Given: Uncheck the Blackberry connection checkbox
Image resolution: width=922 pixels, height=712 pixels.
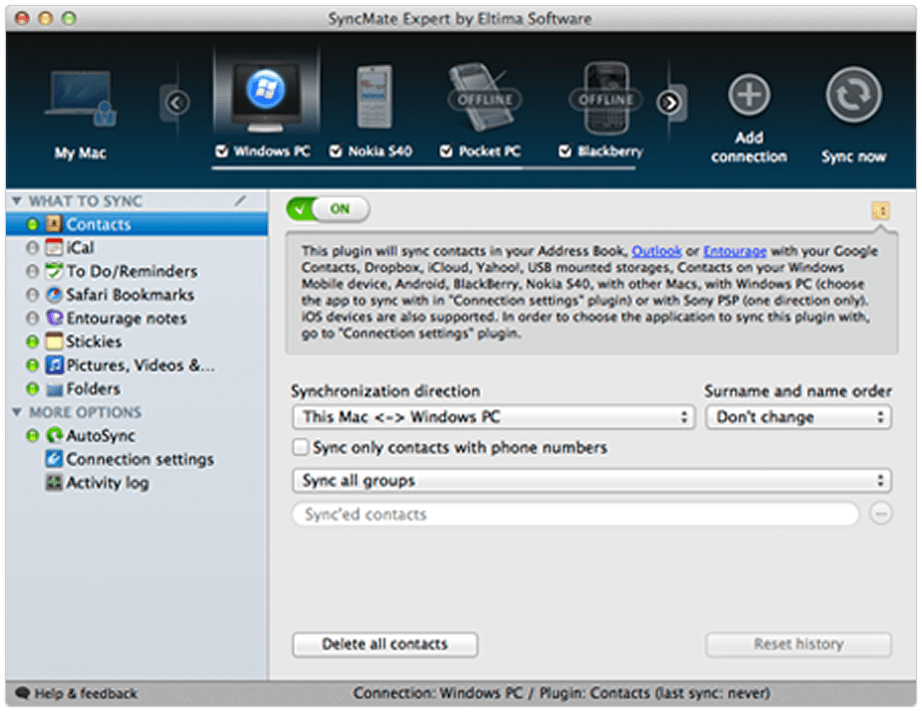Looking at the screenshot, I should point(564,152).
